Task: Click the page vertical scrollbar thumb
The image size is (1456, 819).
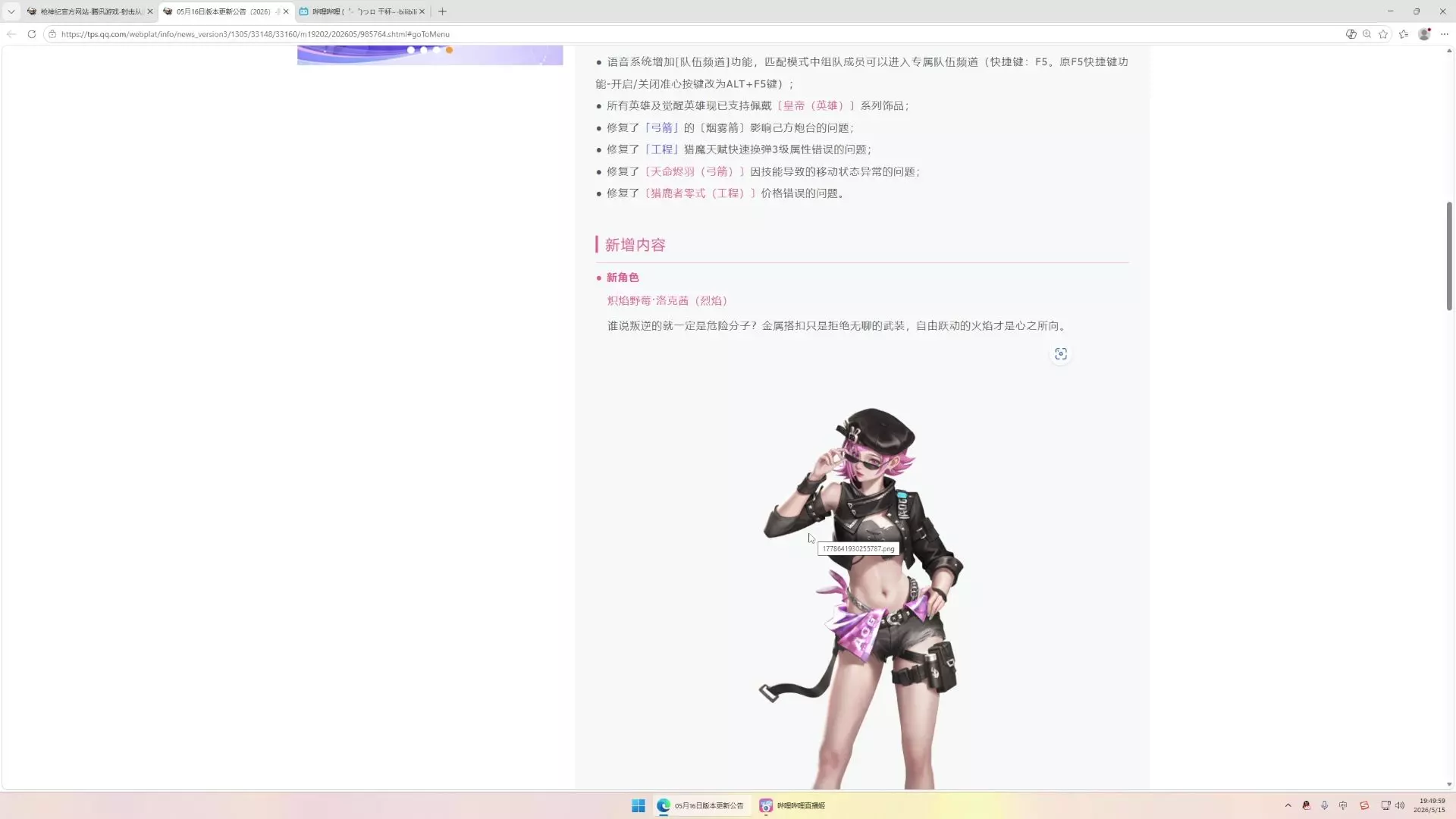Action: 1449,256
